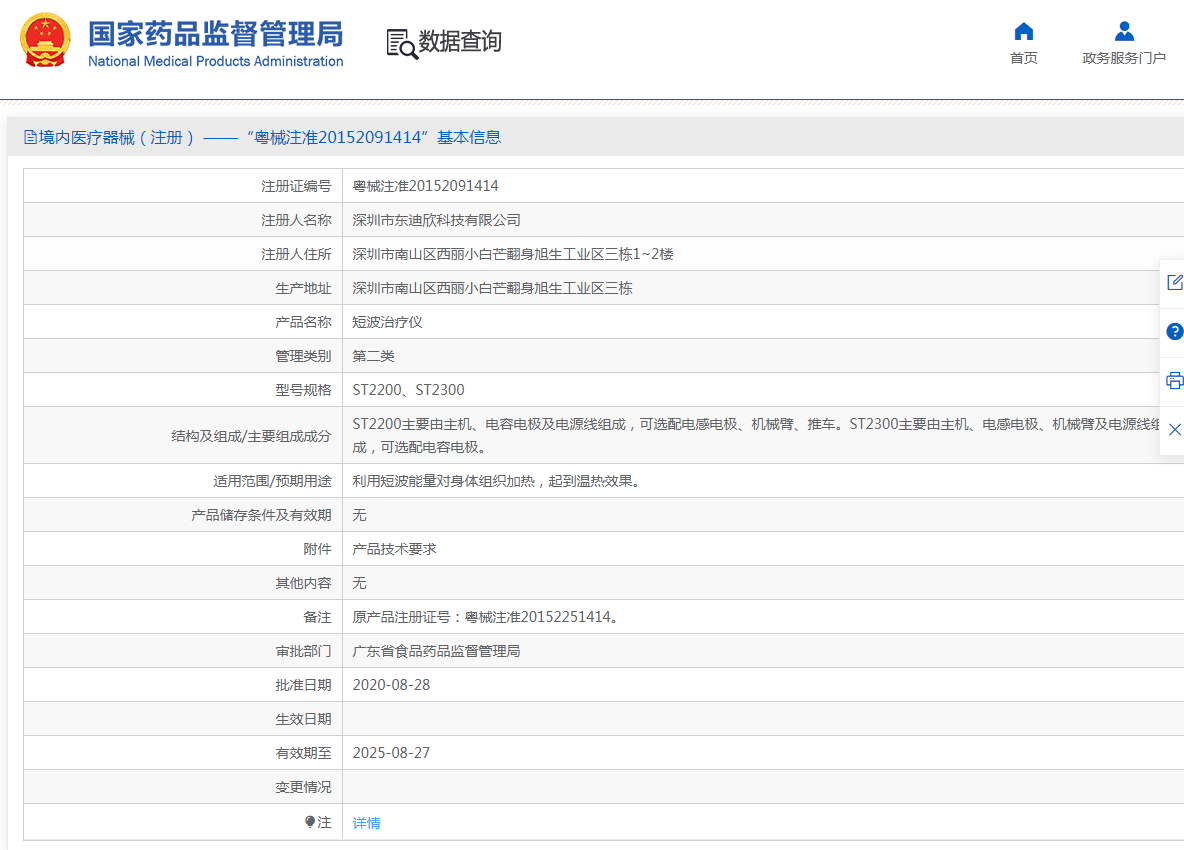1184x850 pixels.
Task: Click the 生效日期 label cell
Action: coord(183,719)
